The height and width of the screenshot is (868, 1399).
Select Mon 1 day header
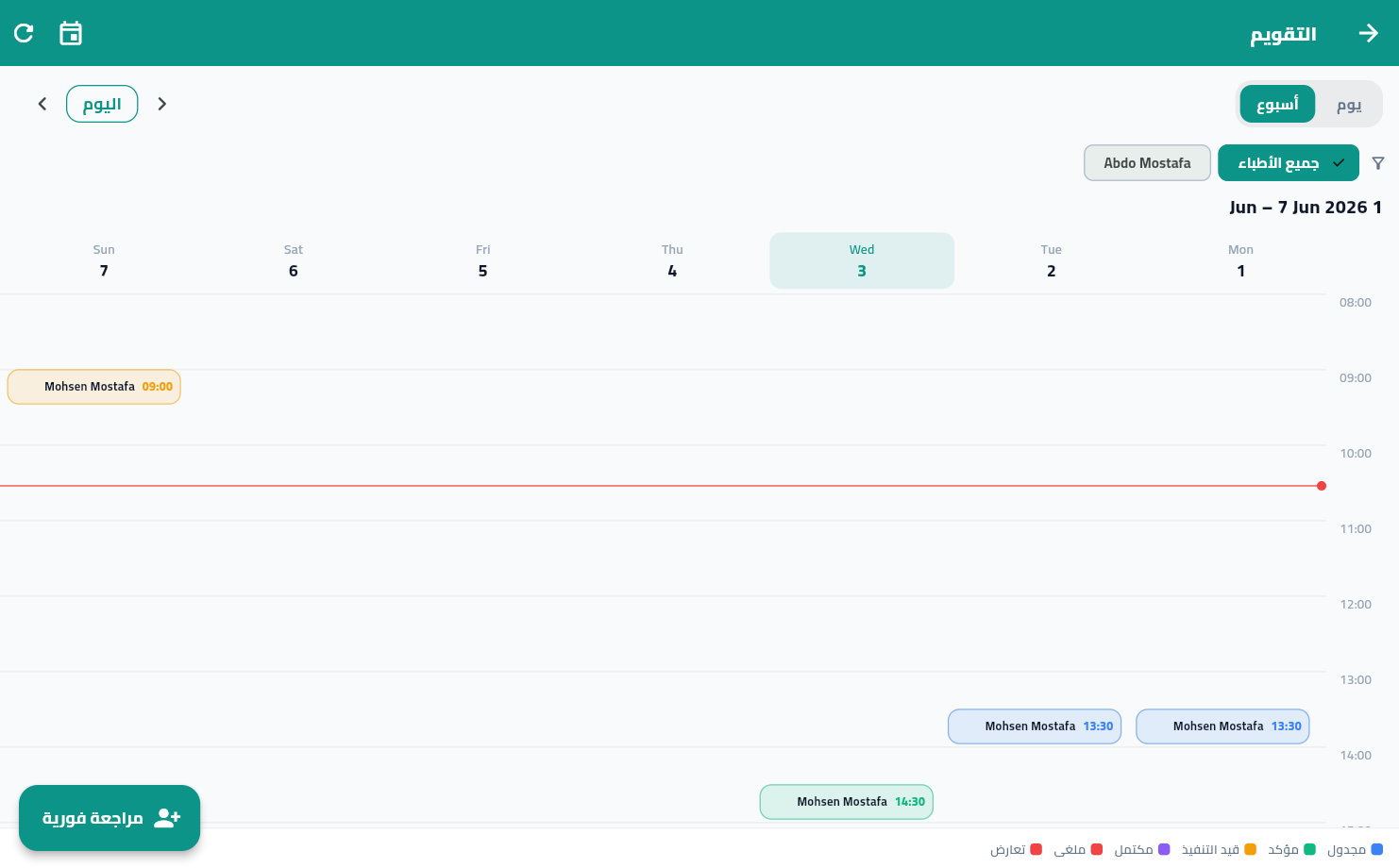click(1240, 260)
